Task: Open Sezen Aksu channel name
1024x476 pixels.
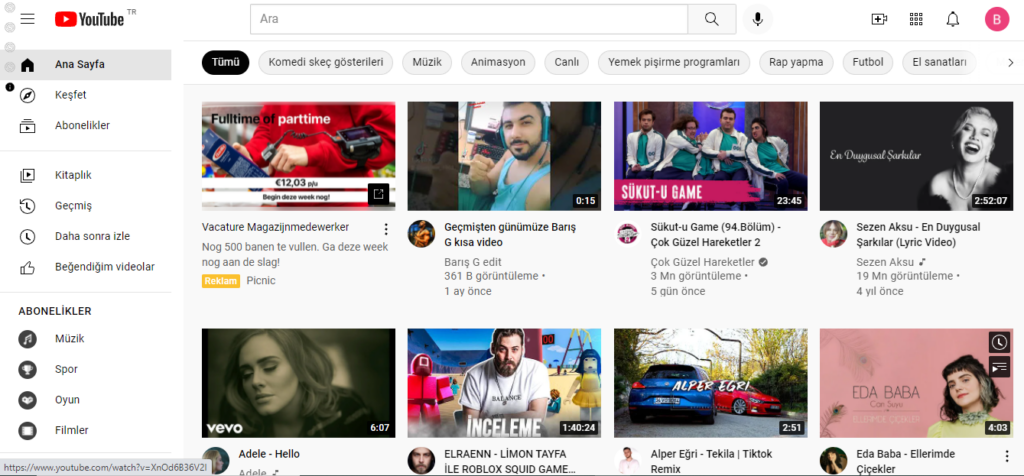Action: [x=886, y=262]
